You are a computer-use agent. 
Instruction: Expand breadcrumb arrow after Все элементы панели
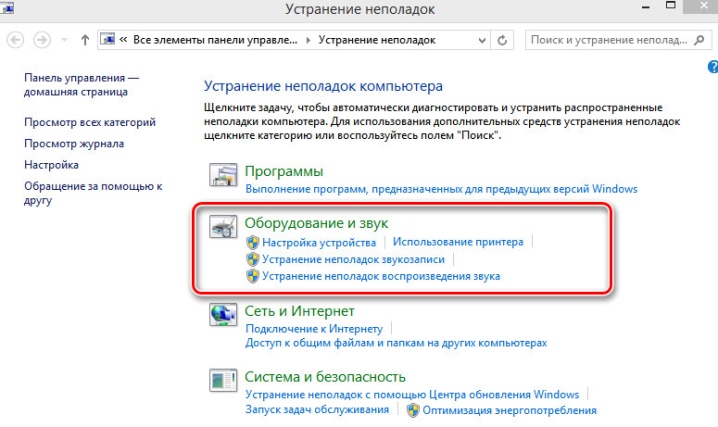pos(308,40)
